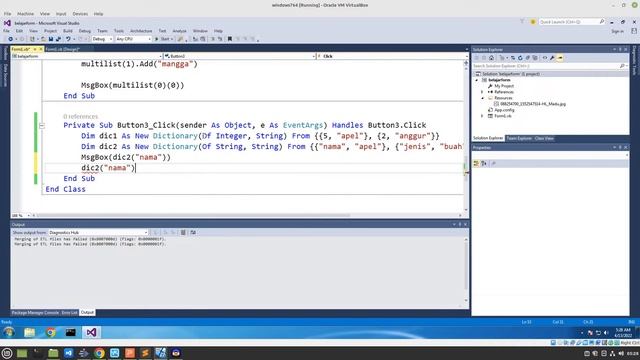
Task: Click the Property Pages icon in Properties panel
Action: 493,164
